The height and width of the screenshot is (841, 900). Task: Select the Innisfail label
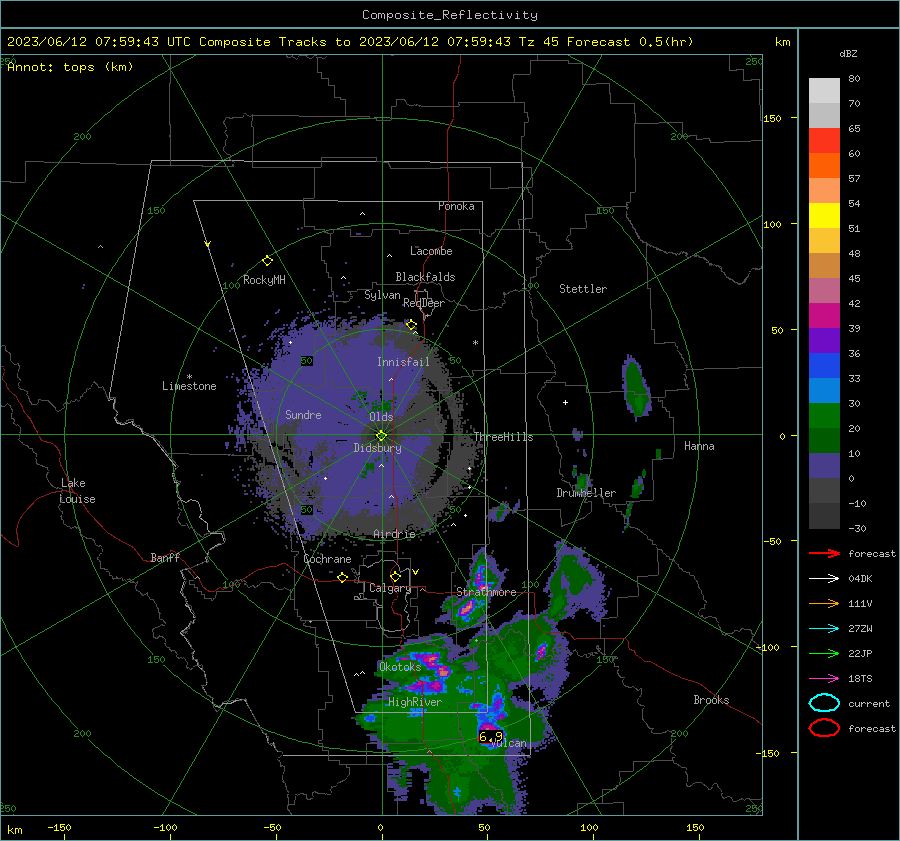pyautogui.click(x=403, y=362)
